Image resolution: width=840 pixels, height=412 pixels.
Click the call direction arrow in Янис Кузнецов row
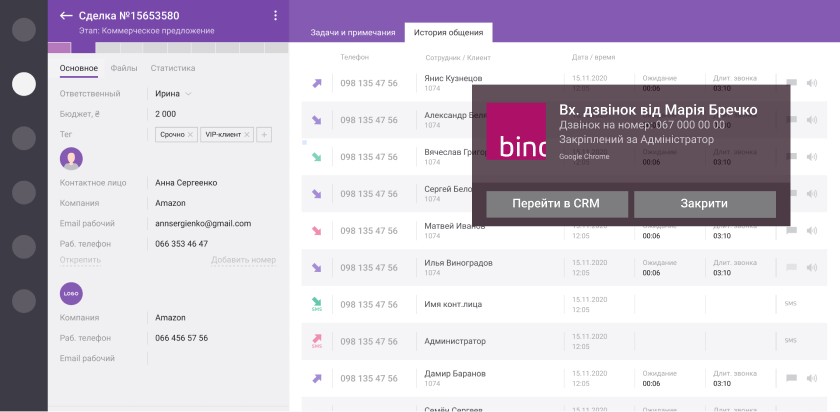pos(317,83)
